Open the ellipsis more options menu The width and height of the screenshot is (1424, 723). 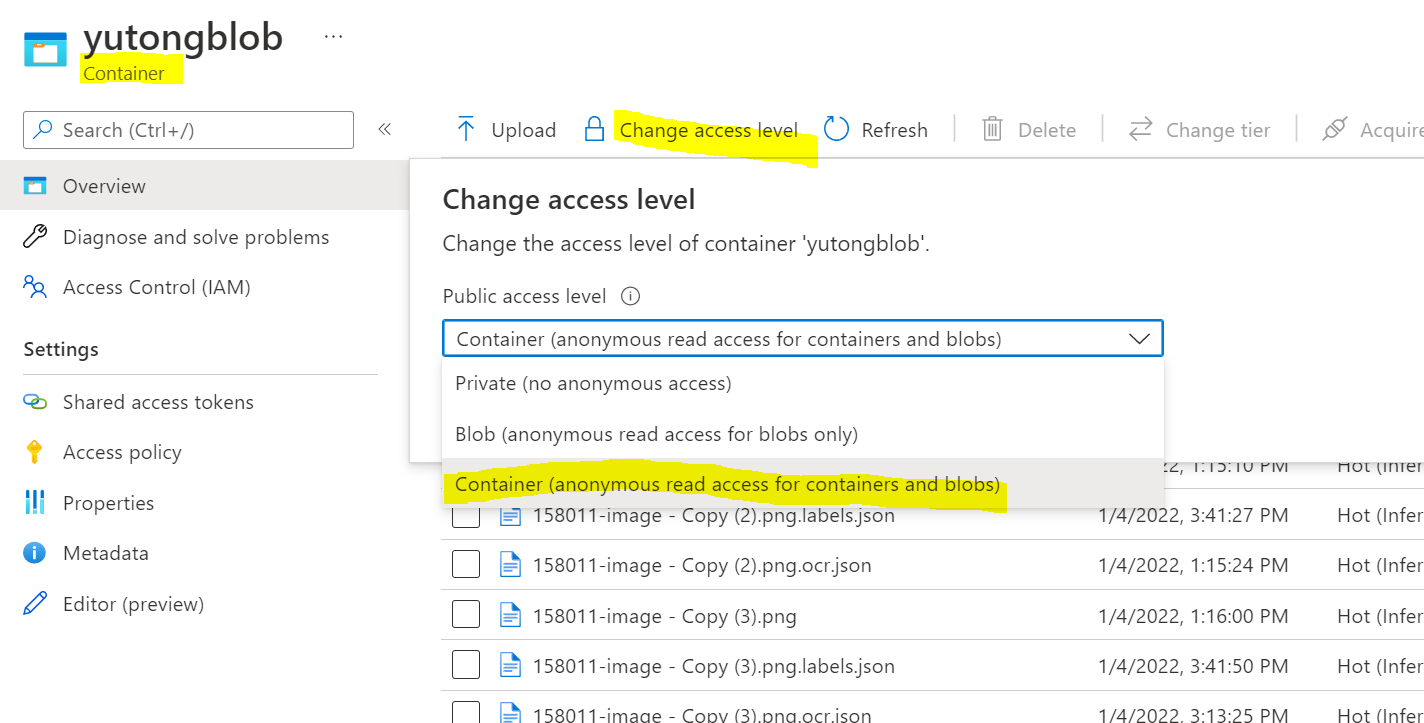[333, 38]
